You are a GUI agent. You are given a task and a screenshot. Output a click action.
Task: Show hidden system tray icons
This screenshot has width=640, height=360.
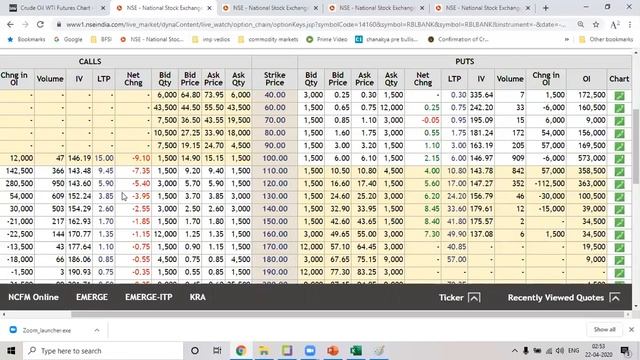tap(515, 351)
